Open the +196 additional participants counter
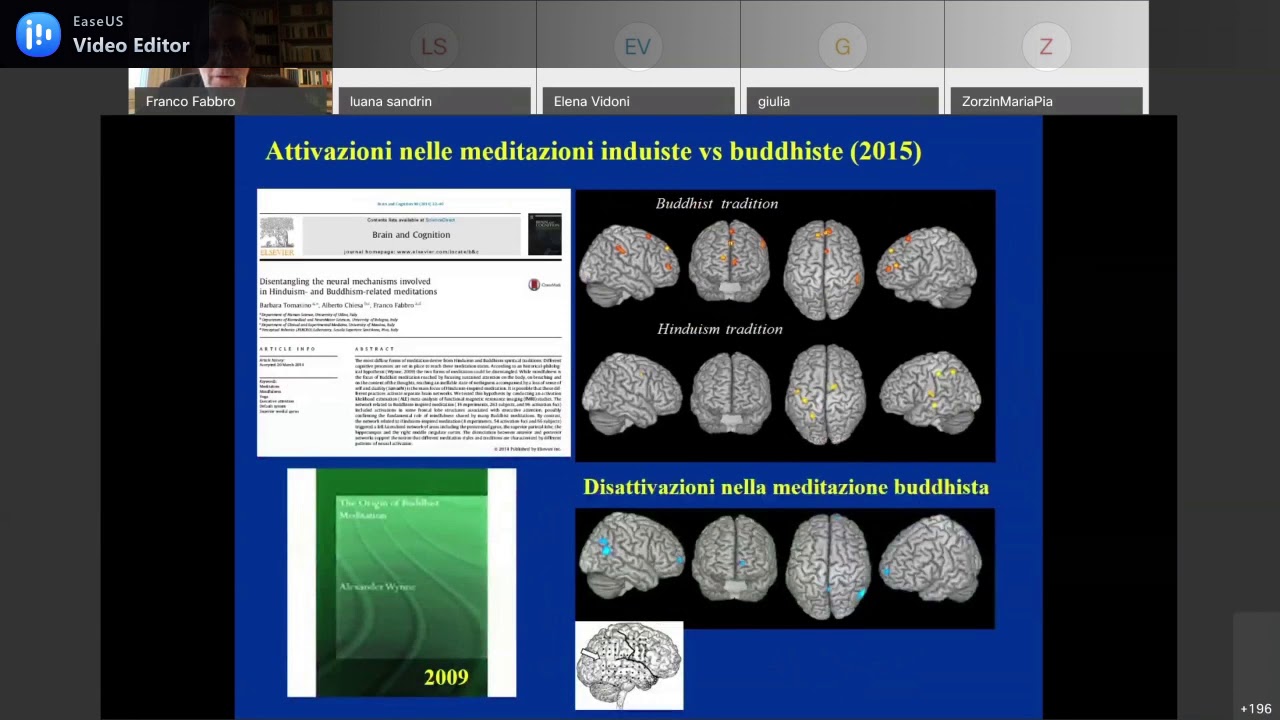The width and height of the screenshot is (1280, 720). click(1256, 709)
